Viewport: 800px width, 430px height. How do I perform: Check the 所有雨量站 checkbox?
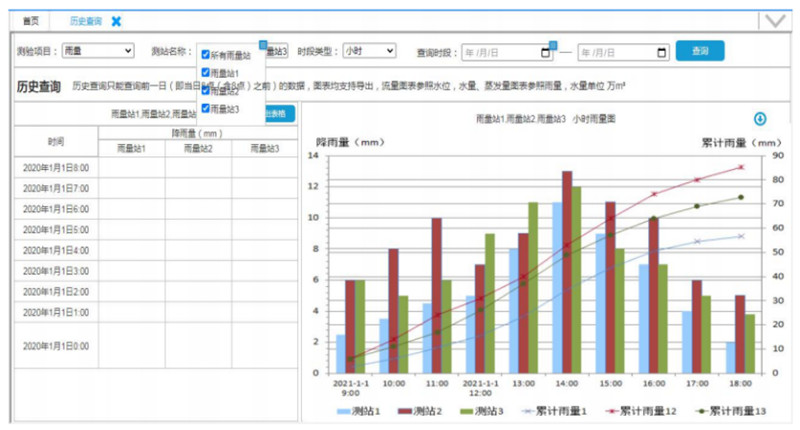coord(206,55)
